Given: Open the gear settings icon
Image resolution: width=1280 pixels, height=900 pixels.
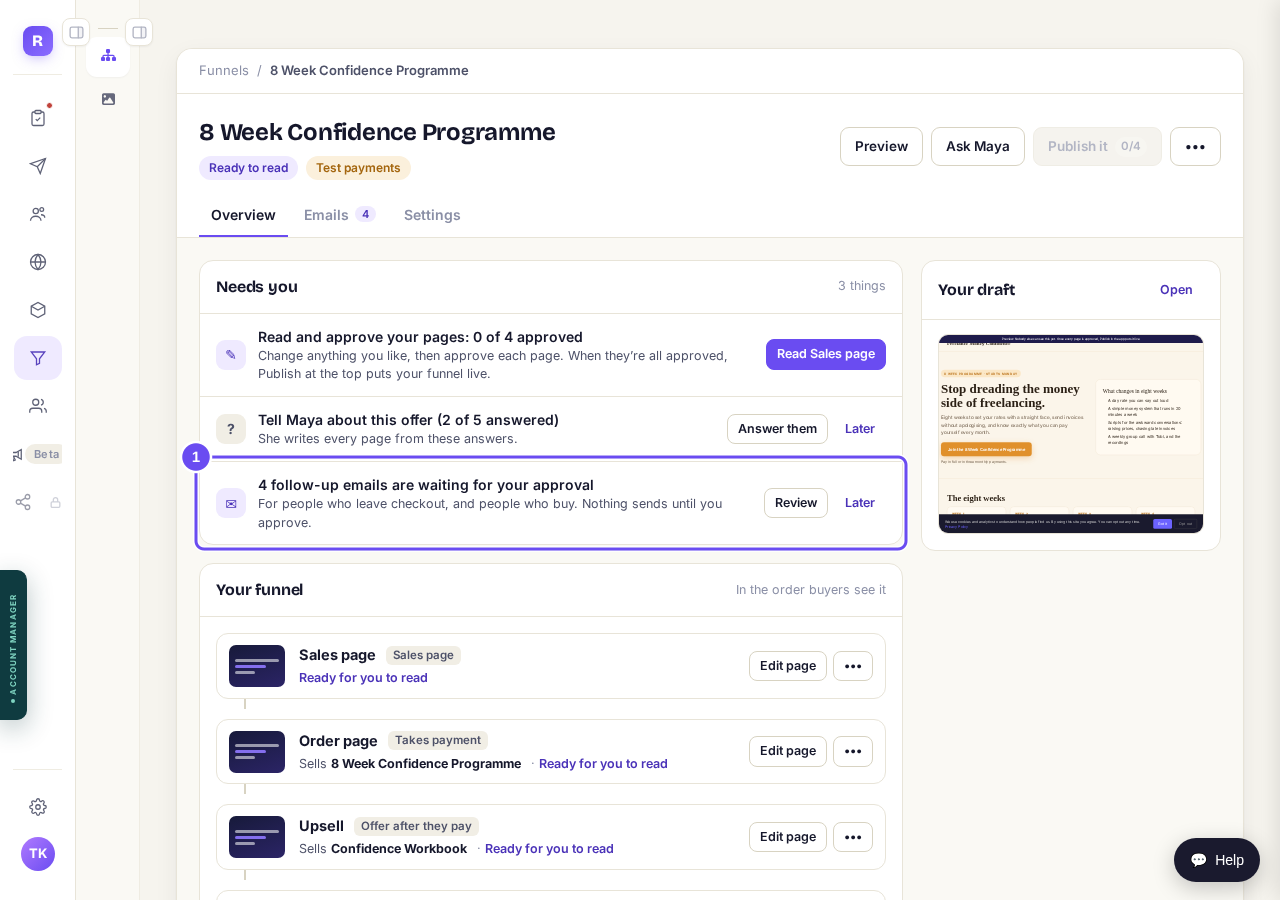Looking at the screenshot, I should 38,807.
